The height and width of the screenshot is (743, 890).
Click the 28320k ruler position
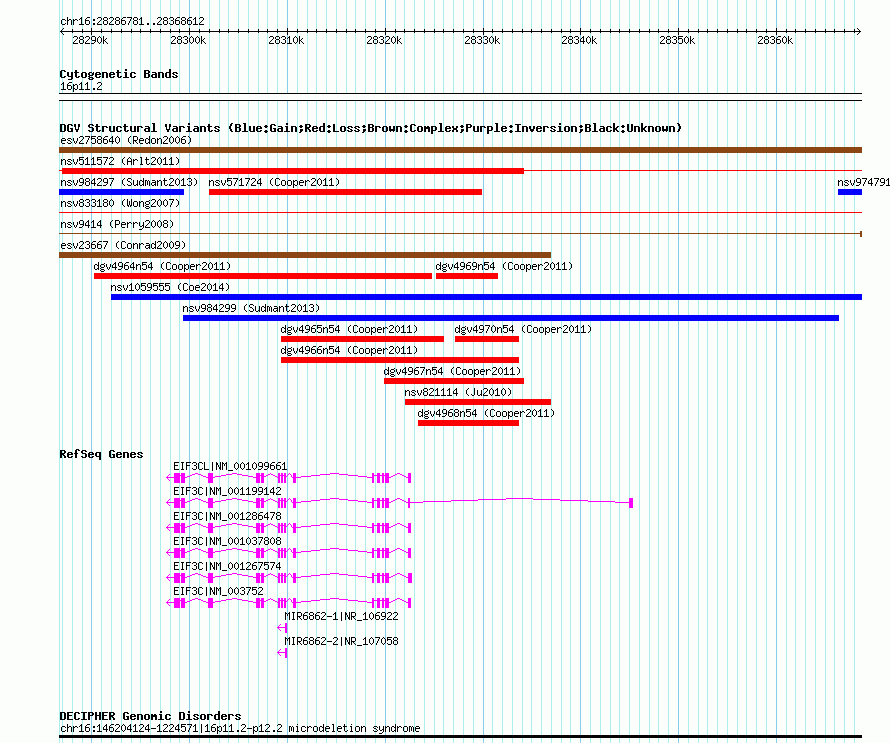384,40
